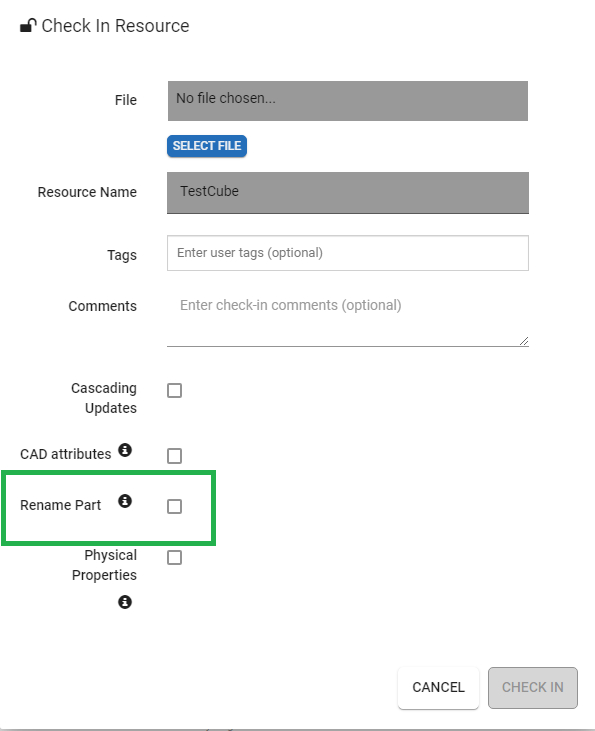
Task: Tick the CAD attributes checkbox
Action: pos(174,456)
